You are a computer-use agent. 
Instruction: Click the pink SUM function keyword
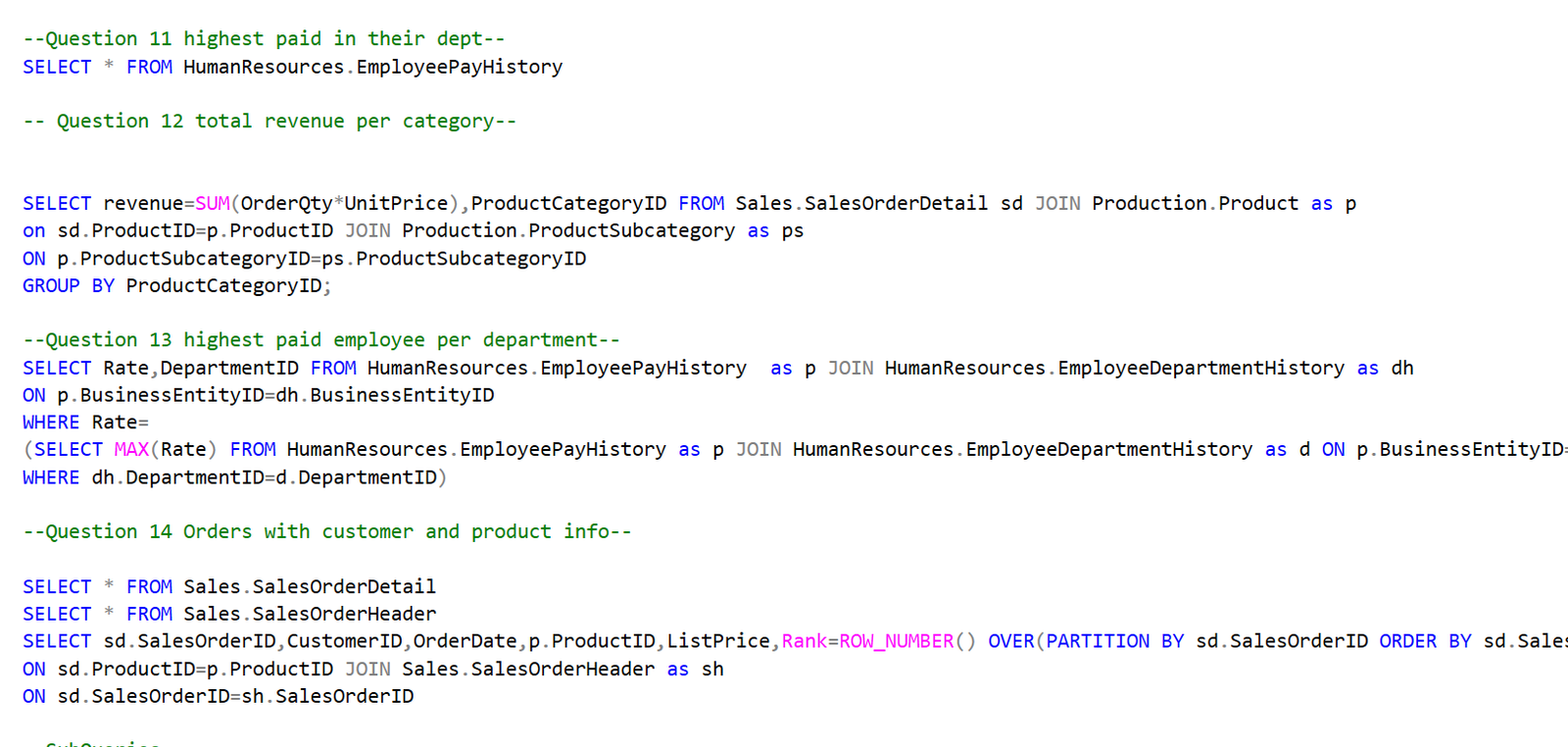coord(213,204)
